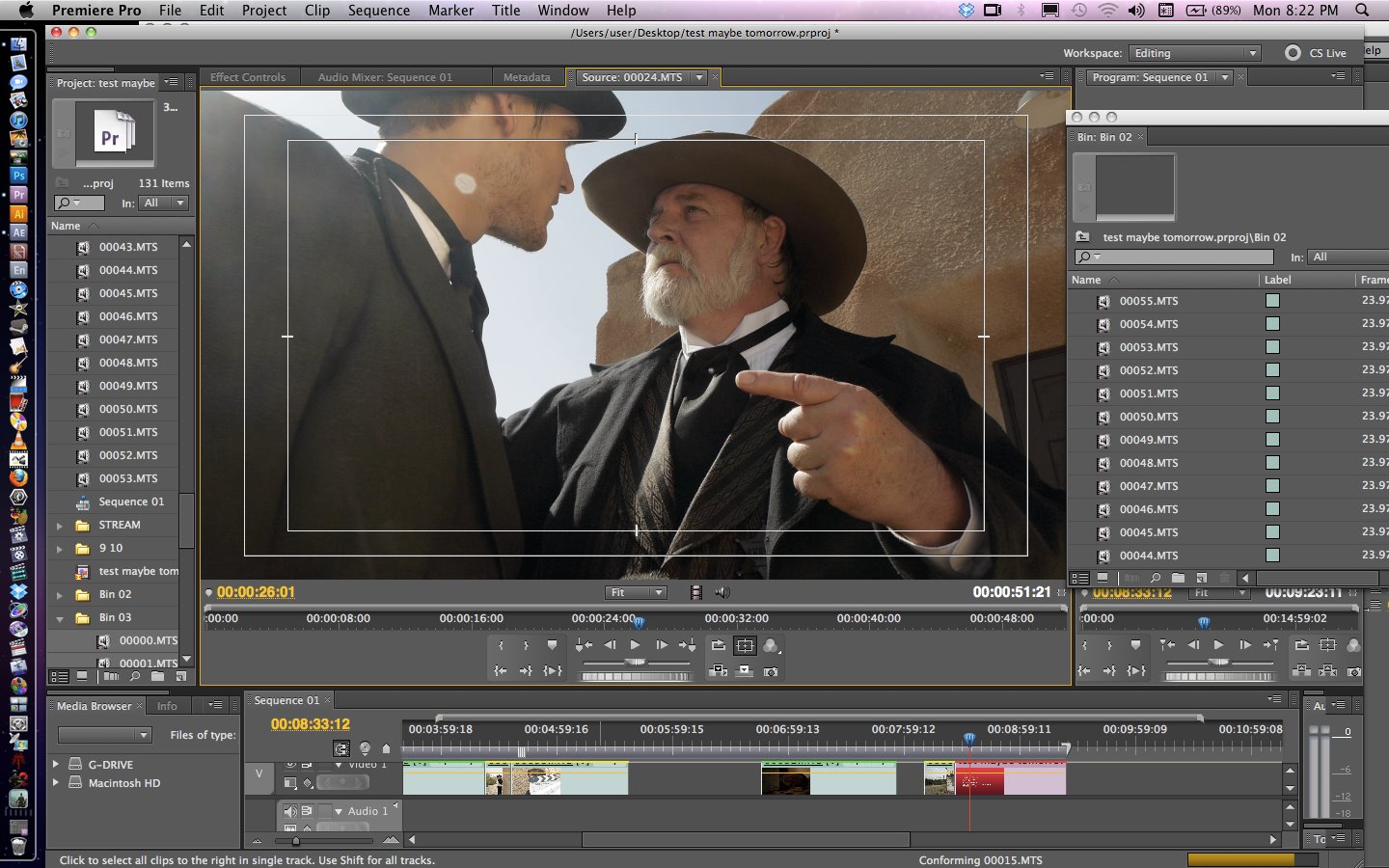Toggle take audio speaker icon in Source
1389x868 pixels.
click(x=722, y=592)
